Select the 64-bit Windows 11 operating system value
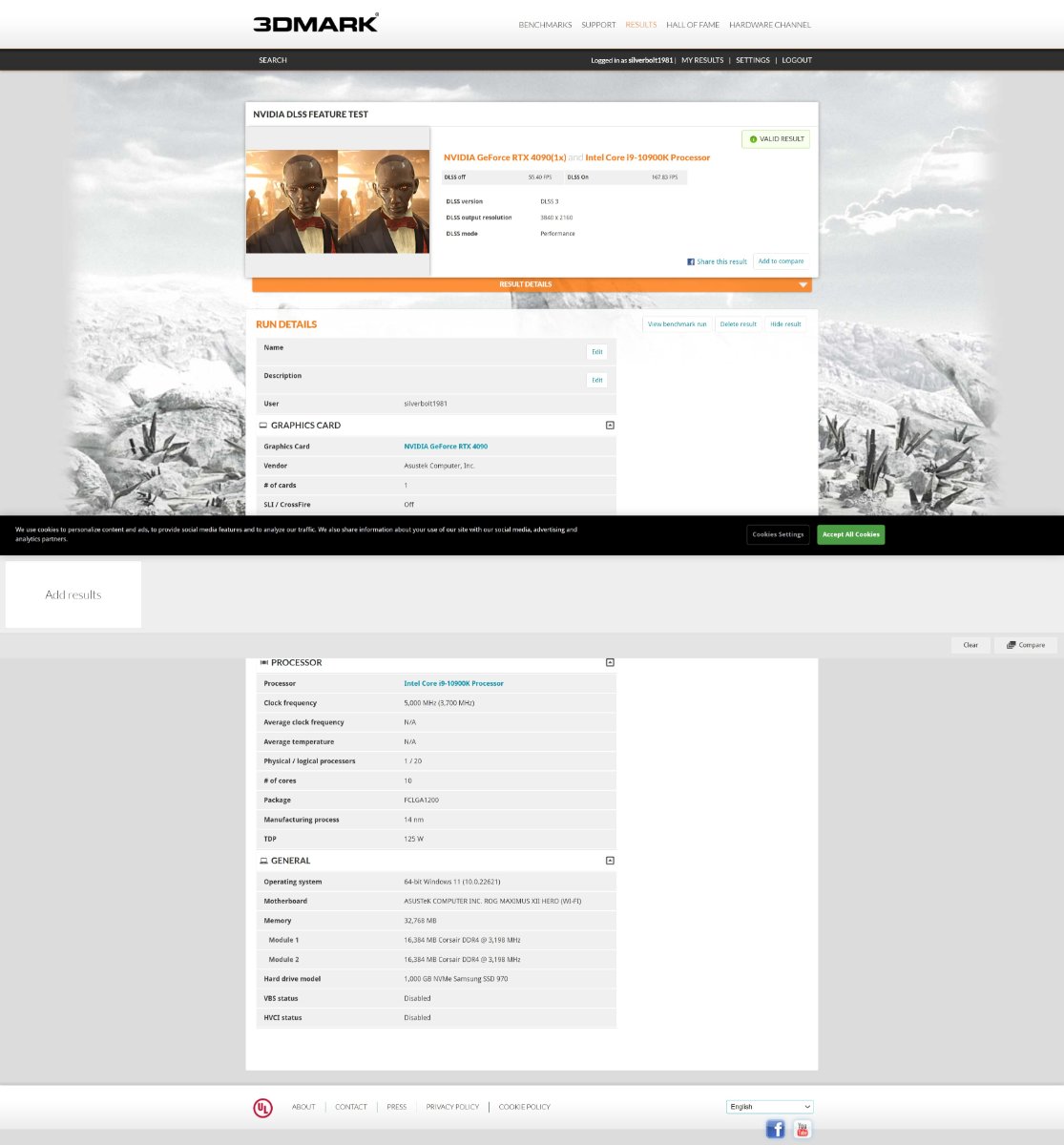The height and width of the screenshot is (1145, 1064). click(452, 882)
